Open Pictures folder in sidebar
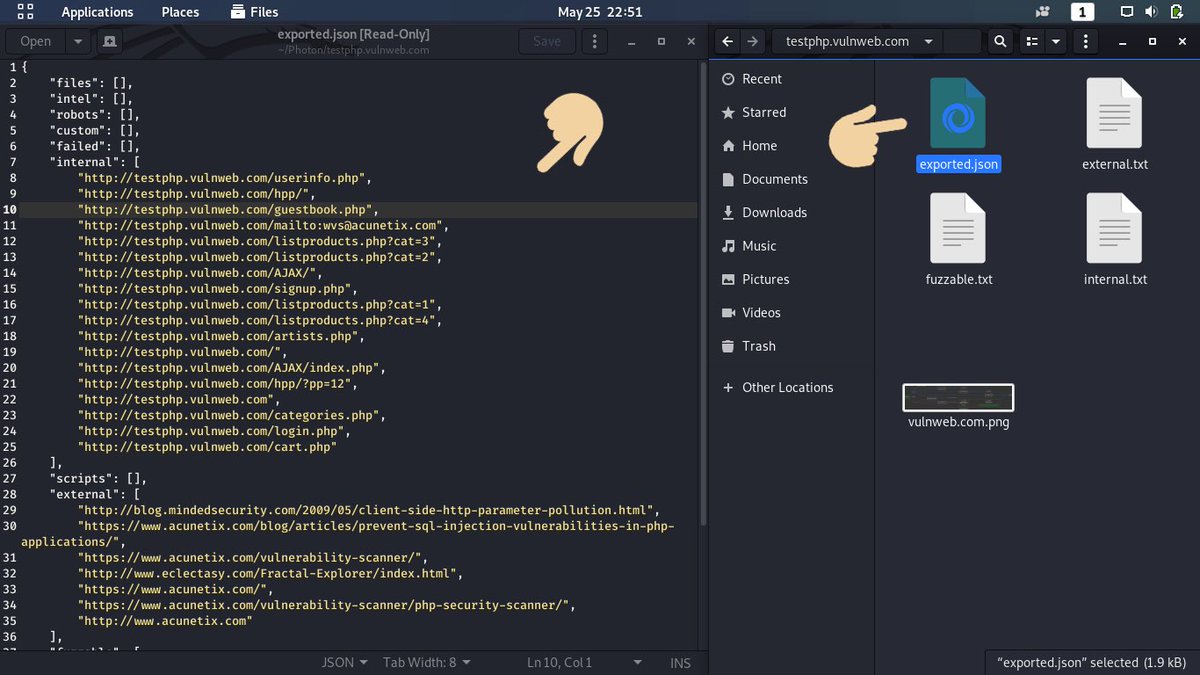 tap(765, 279)
